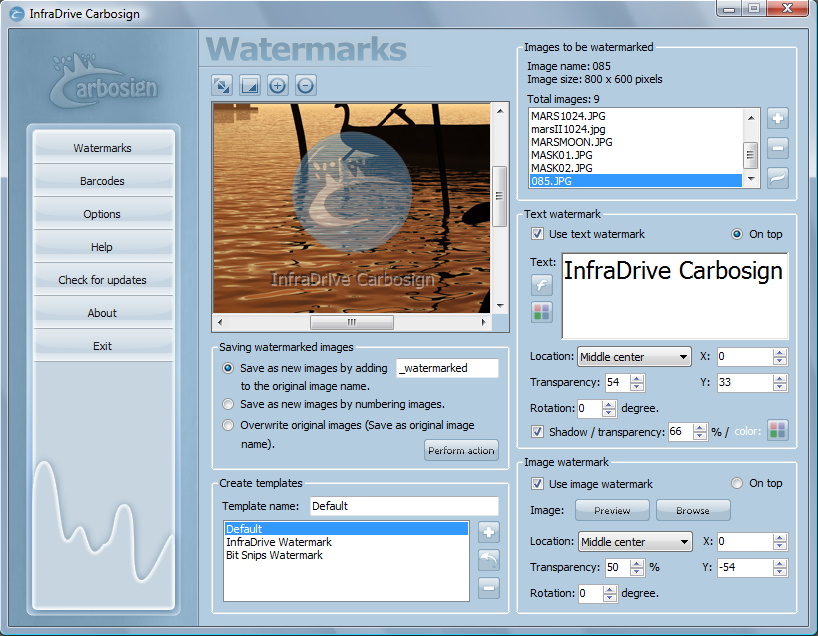Increase image Transparency percentage
The width and height of the screenshot is (818, 636).
click(x=636, y=563)
